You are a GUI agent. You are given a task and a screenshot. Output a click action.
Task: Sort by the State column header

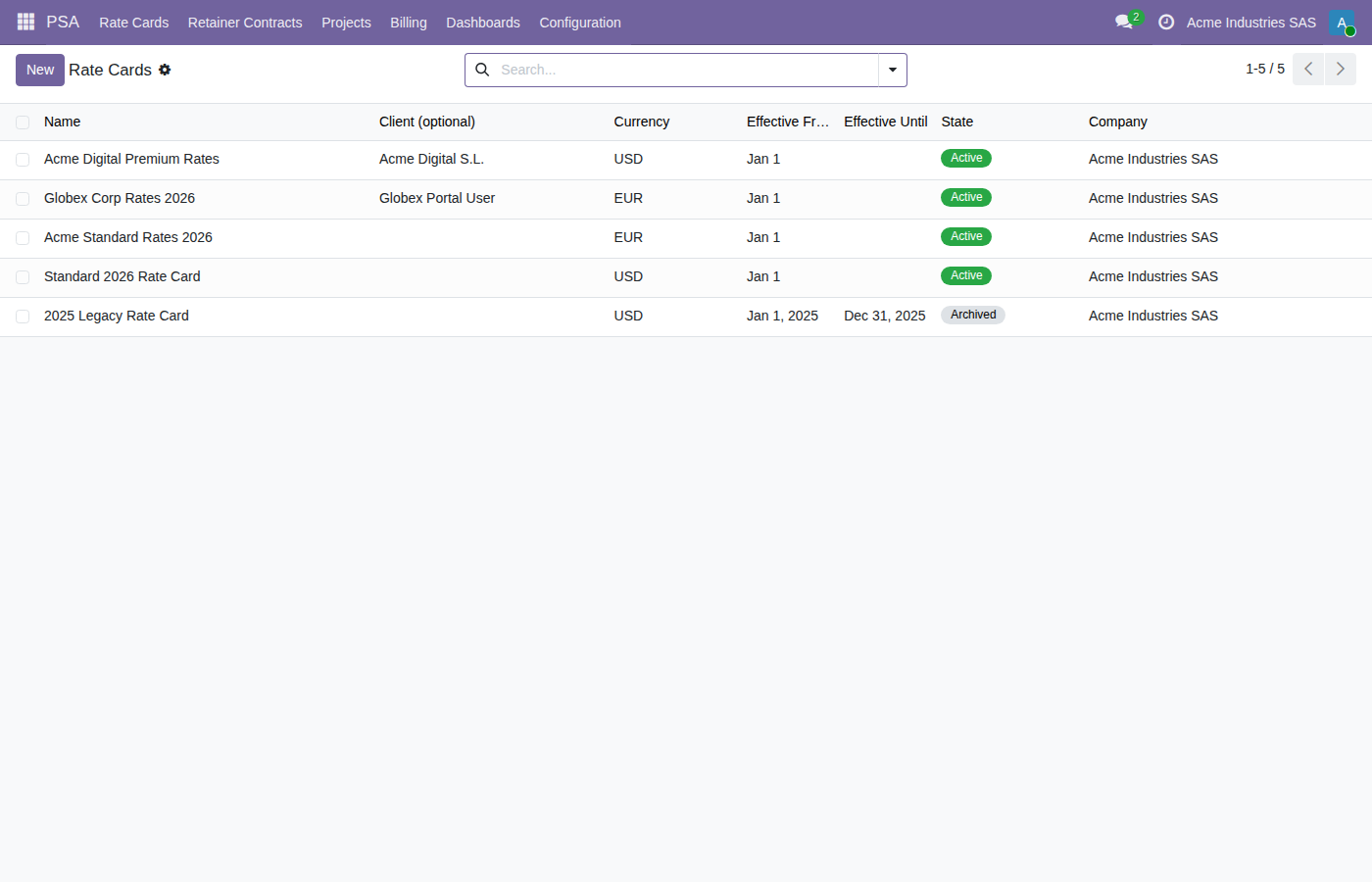tap(957, 122)
